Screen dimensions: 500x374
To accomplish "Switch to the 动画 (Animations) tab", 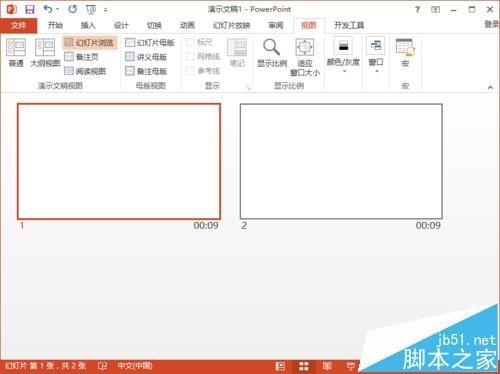I will (187, 25).
